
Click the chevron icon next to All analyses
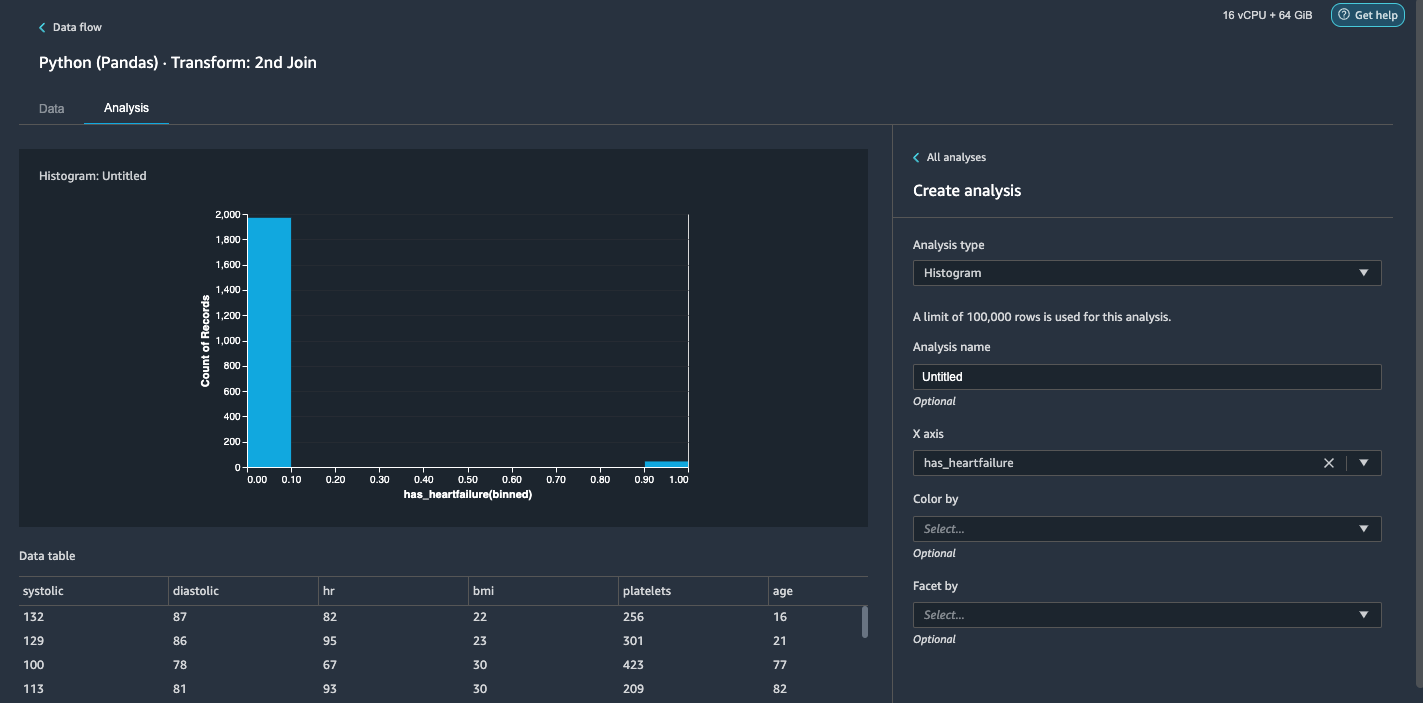point(916,158)
